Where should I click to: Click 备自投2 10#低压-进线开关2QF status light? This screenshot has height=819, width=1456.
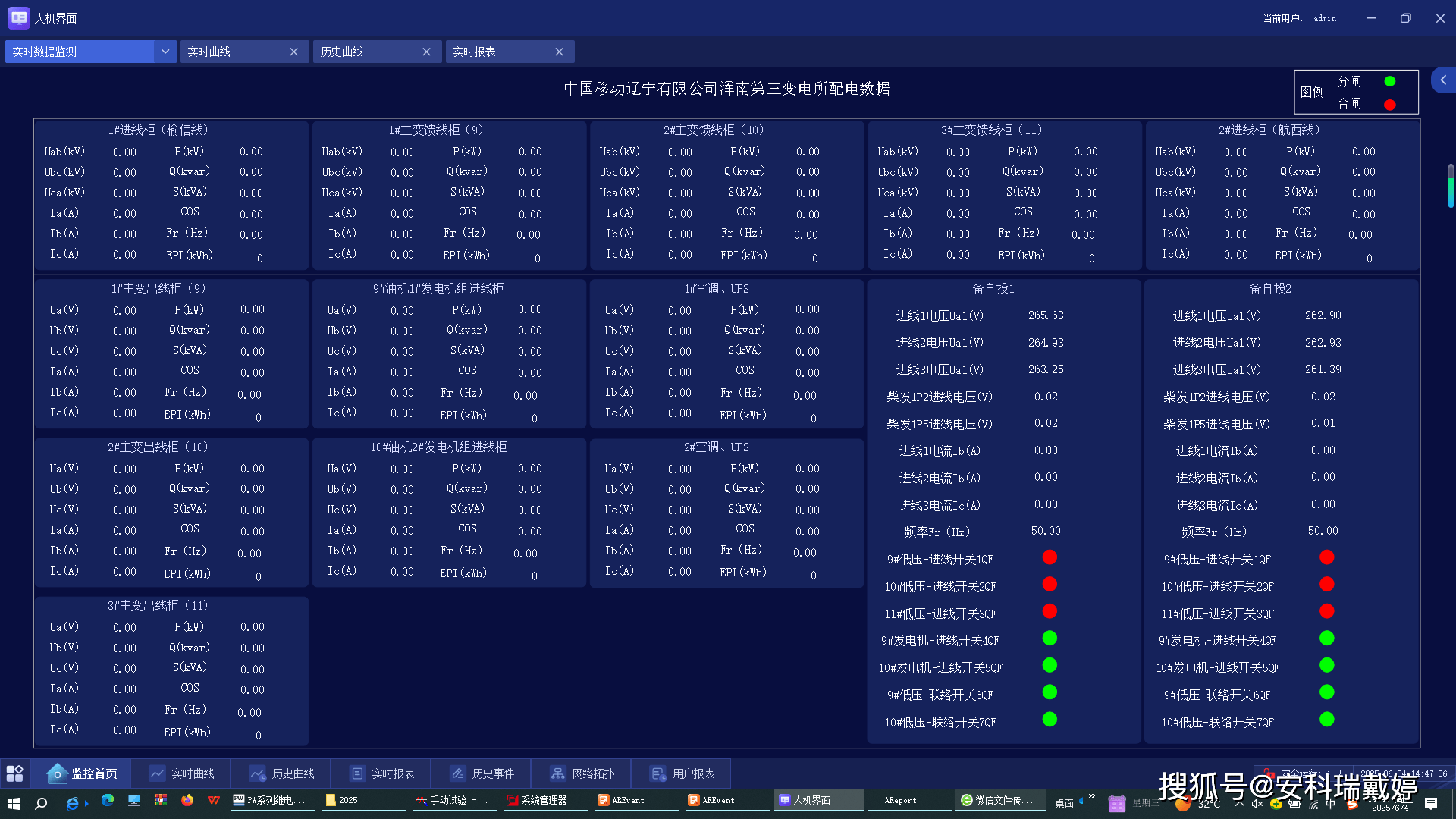pyautogui.click(x=1326, y=584)
